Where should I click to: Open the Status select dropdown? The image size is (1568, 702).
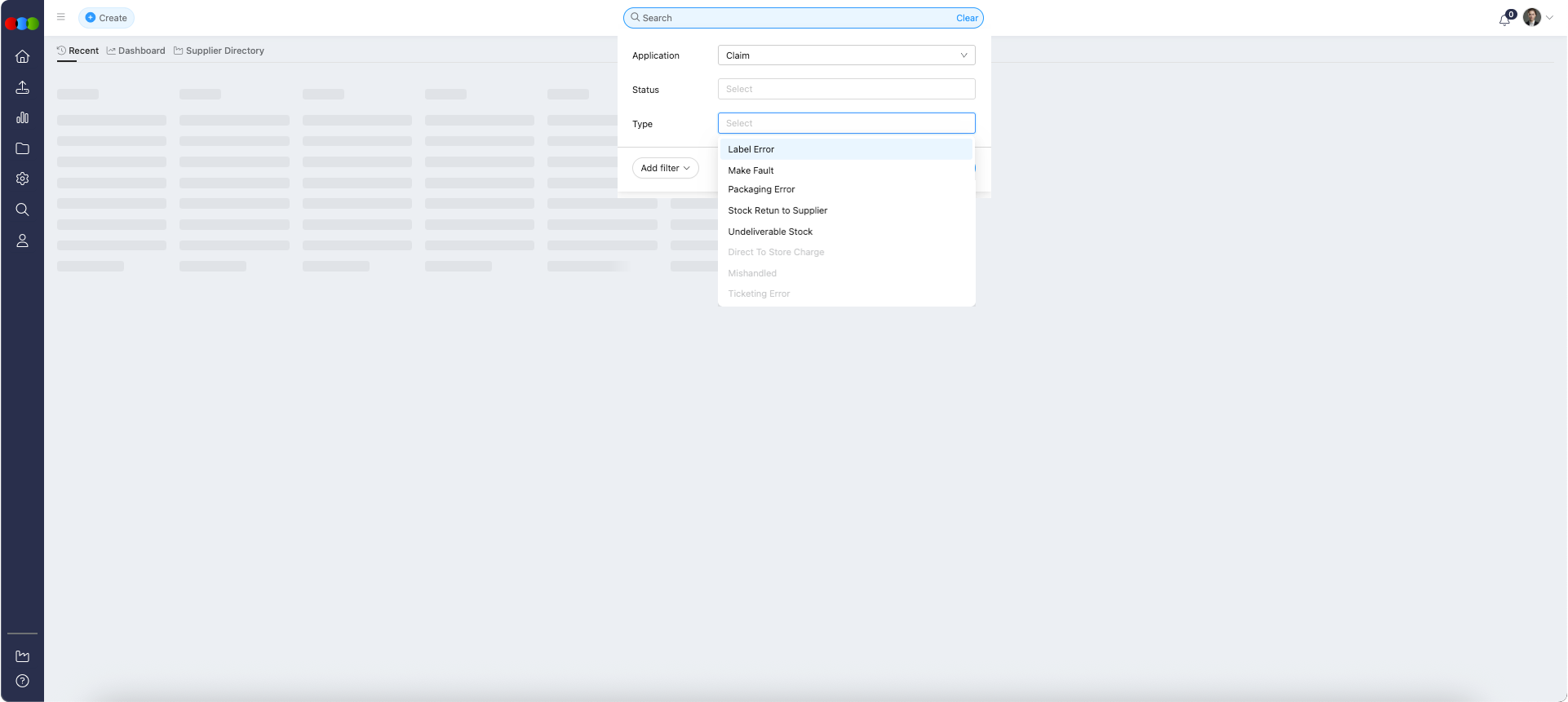point(846,89)
